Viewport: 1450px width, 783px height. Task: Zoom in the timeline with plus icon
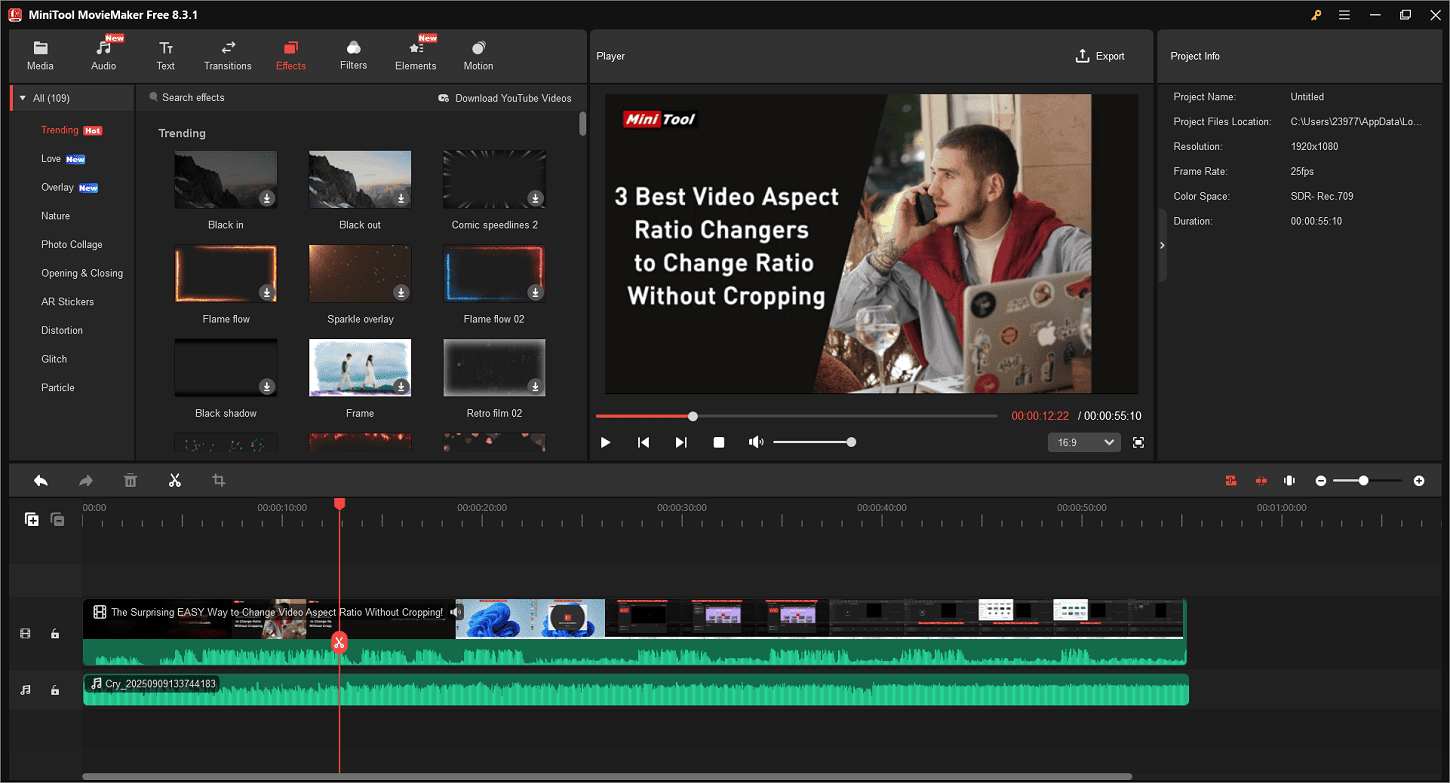(x=1419, y=481)
